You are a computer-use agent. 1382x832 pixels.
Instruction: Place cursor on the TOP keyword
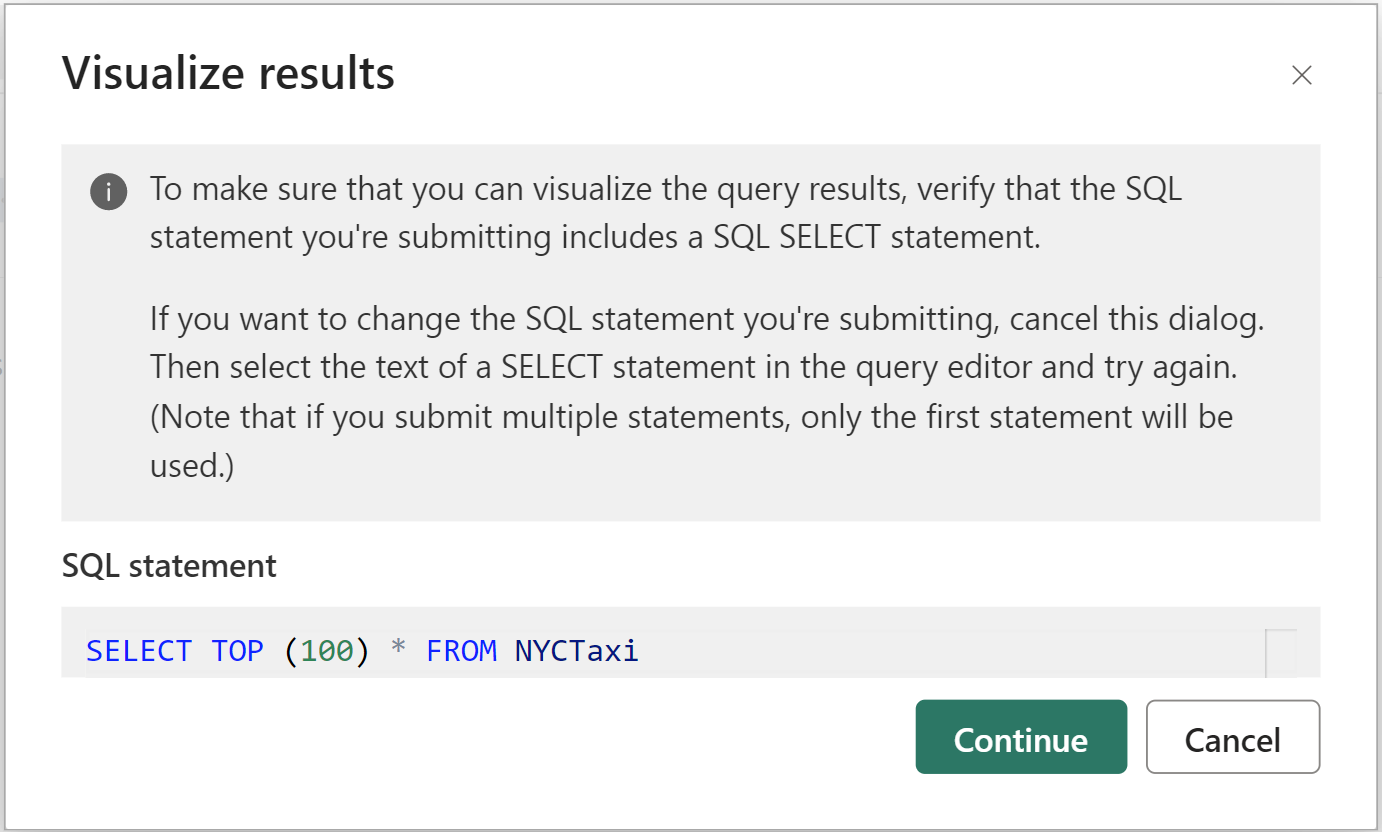(x=238, y=651)
